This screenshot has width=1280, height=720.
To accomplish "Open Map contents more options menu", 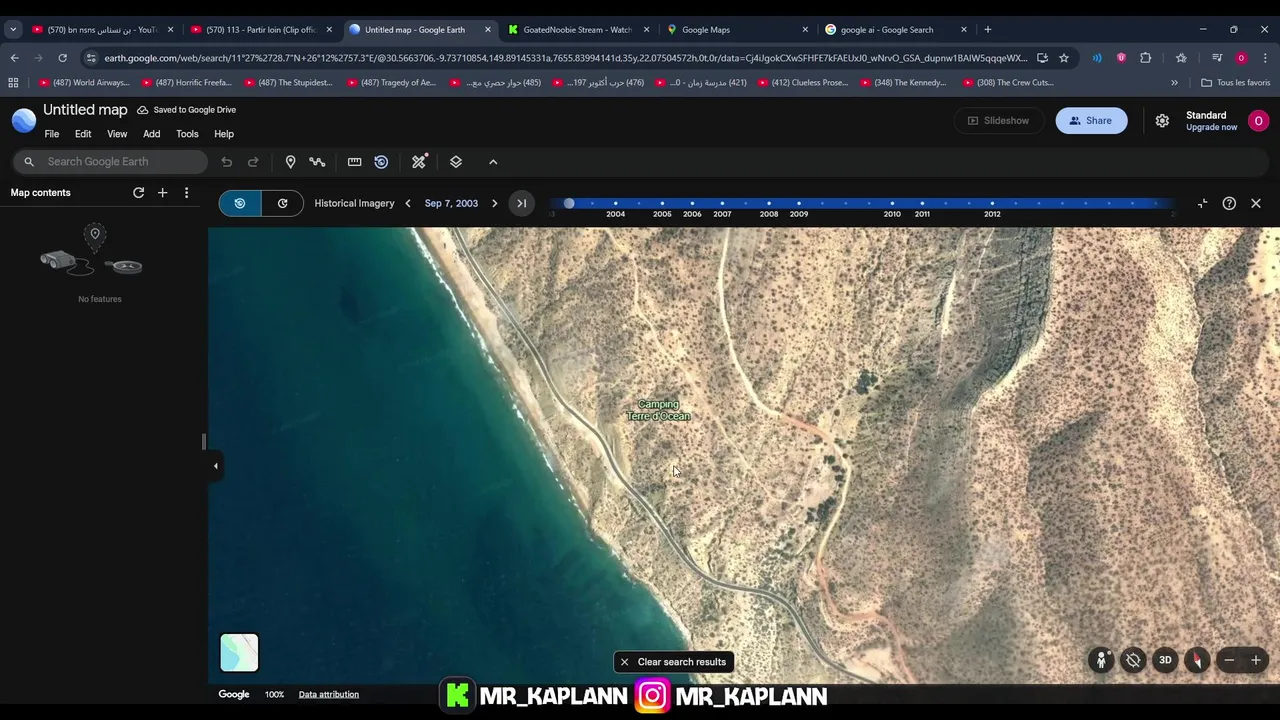I will click(186, 192).
